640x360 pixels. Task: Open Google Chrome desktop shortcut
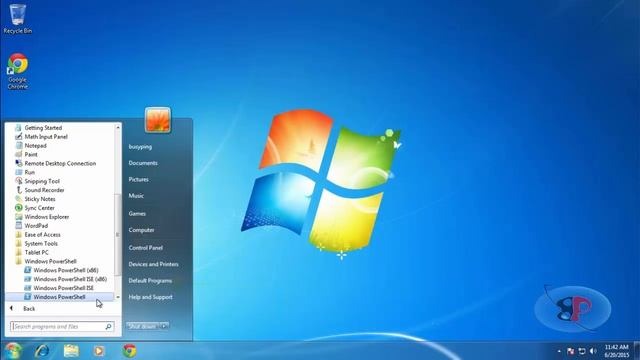coord(18,71)
